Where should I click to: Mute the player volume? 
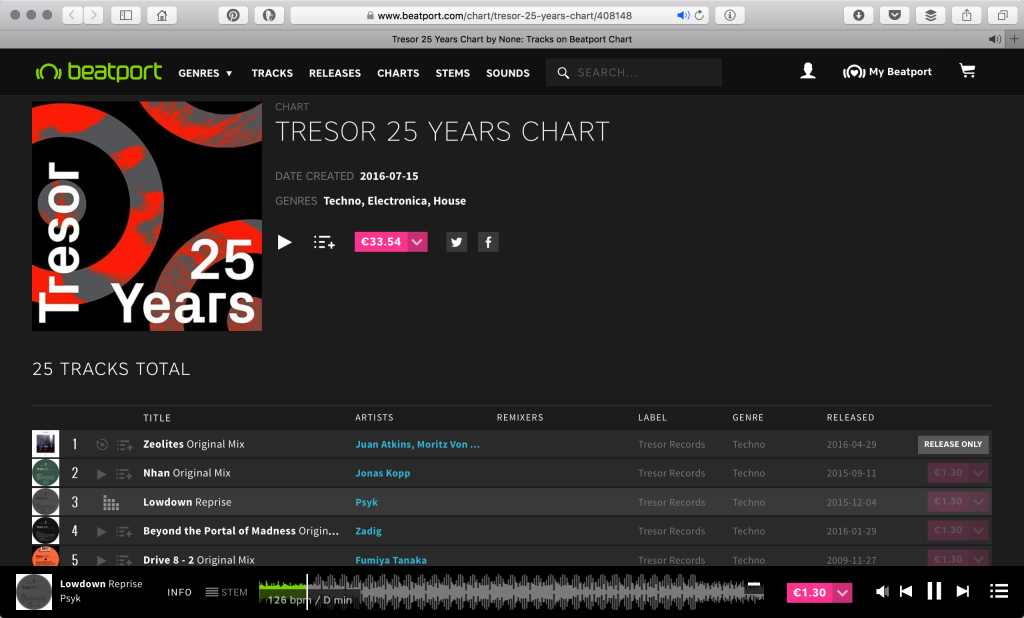[x=882, y=592]
